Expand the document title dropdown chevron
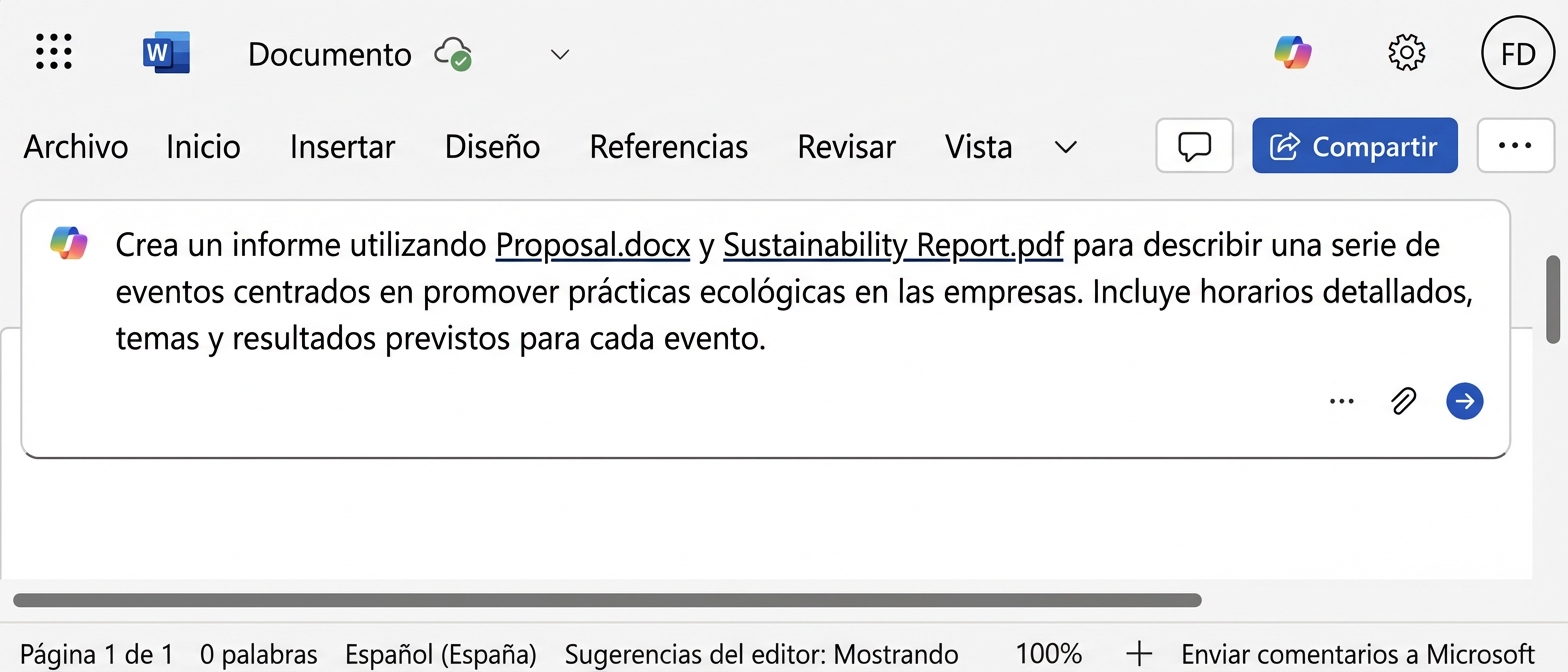This screenshot has width=1568, height=672. [x=560, y=54]
